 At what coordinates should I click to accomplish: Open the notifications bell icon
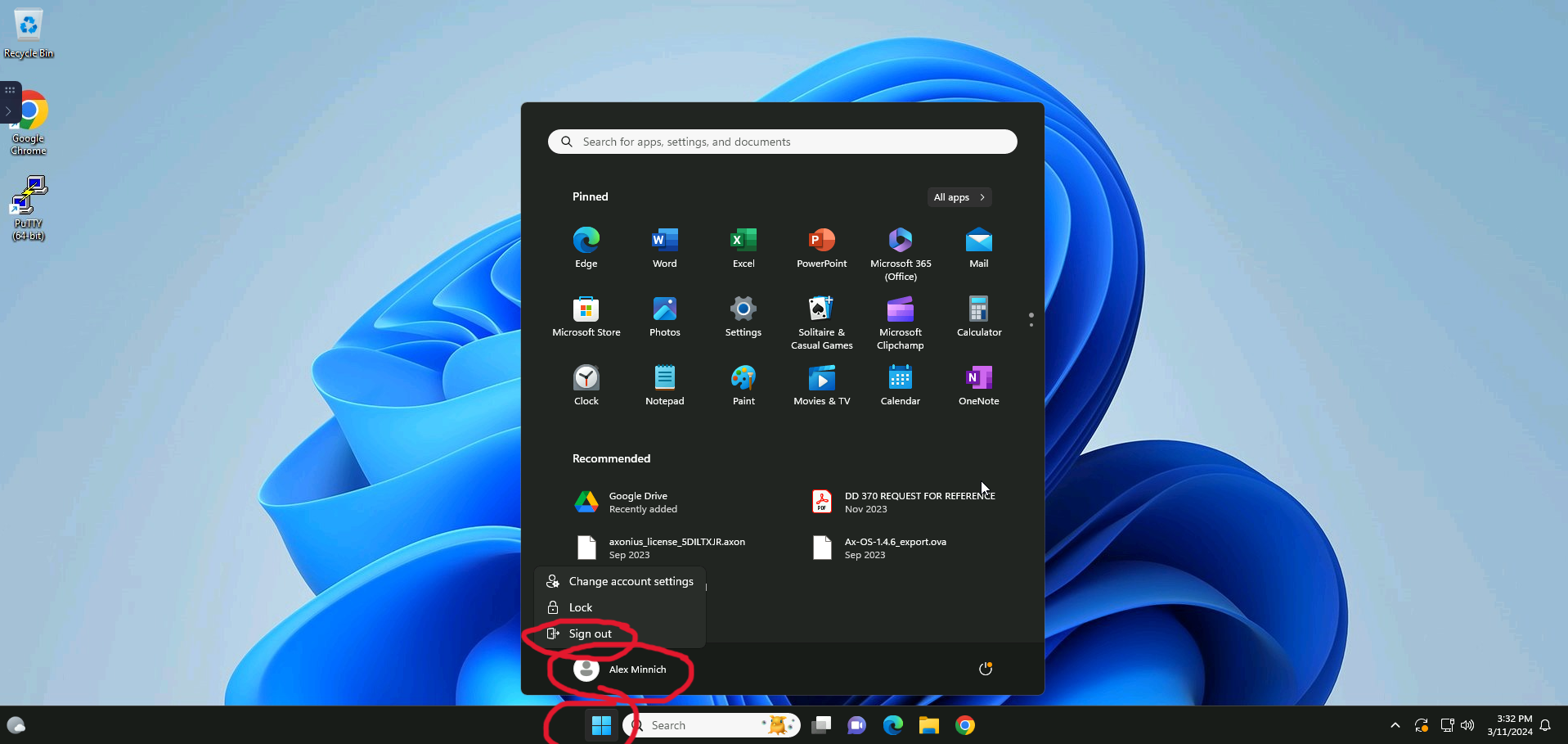pyautogui.click(x=1545, y=725)
